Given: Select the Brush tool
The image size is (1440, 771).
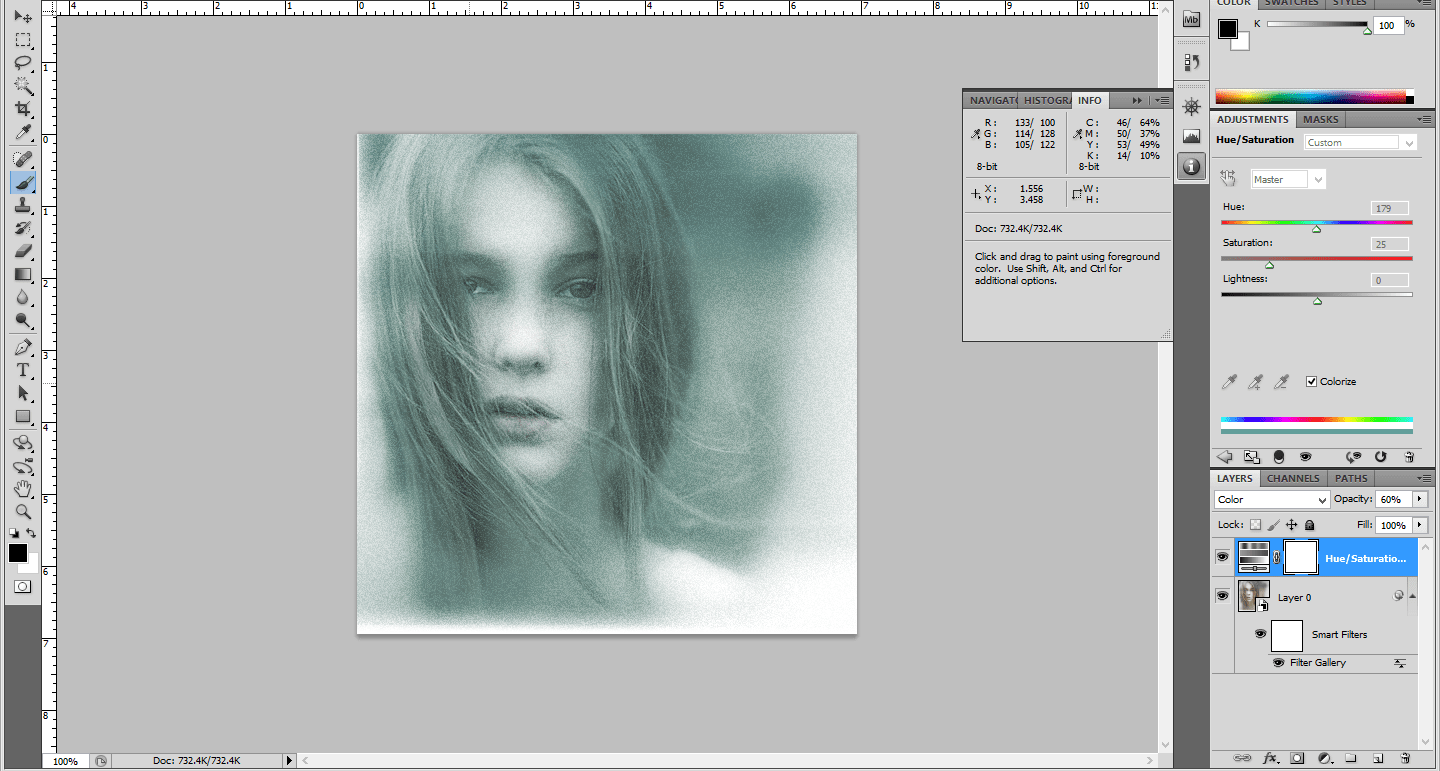Looking at the screenshot, I should (x=23, y=182).
